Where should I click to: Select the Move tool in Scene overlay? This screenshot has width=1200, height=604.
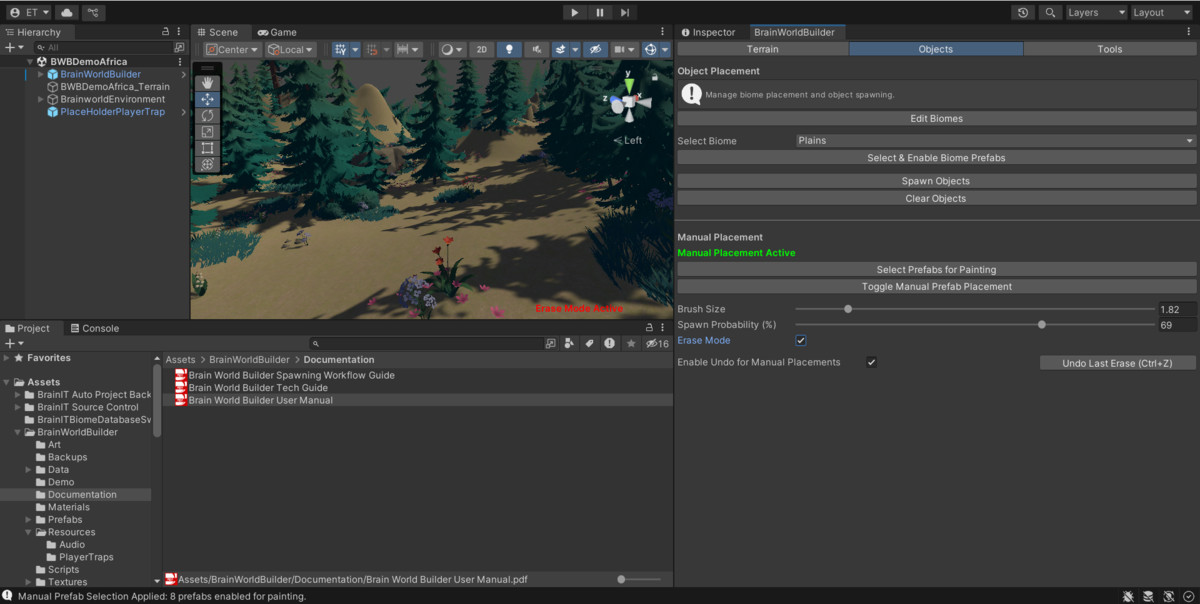pos(208,99)
